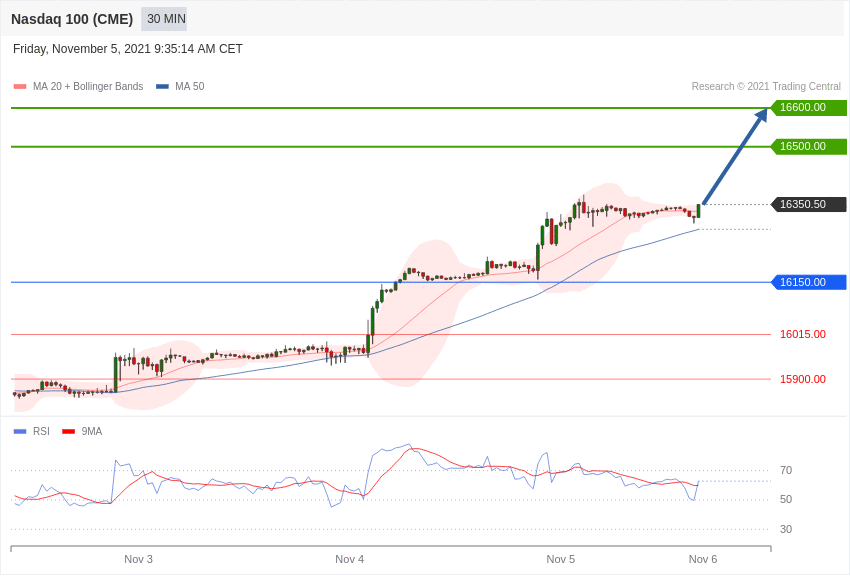This screenshot has width=850, height=576.
Task: Click the blue 16150.00 pivot tag
Action: 808,283
